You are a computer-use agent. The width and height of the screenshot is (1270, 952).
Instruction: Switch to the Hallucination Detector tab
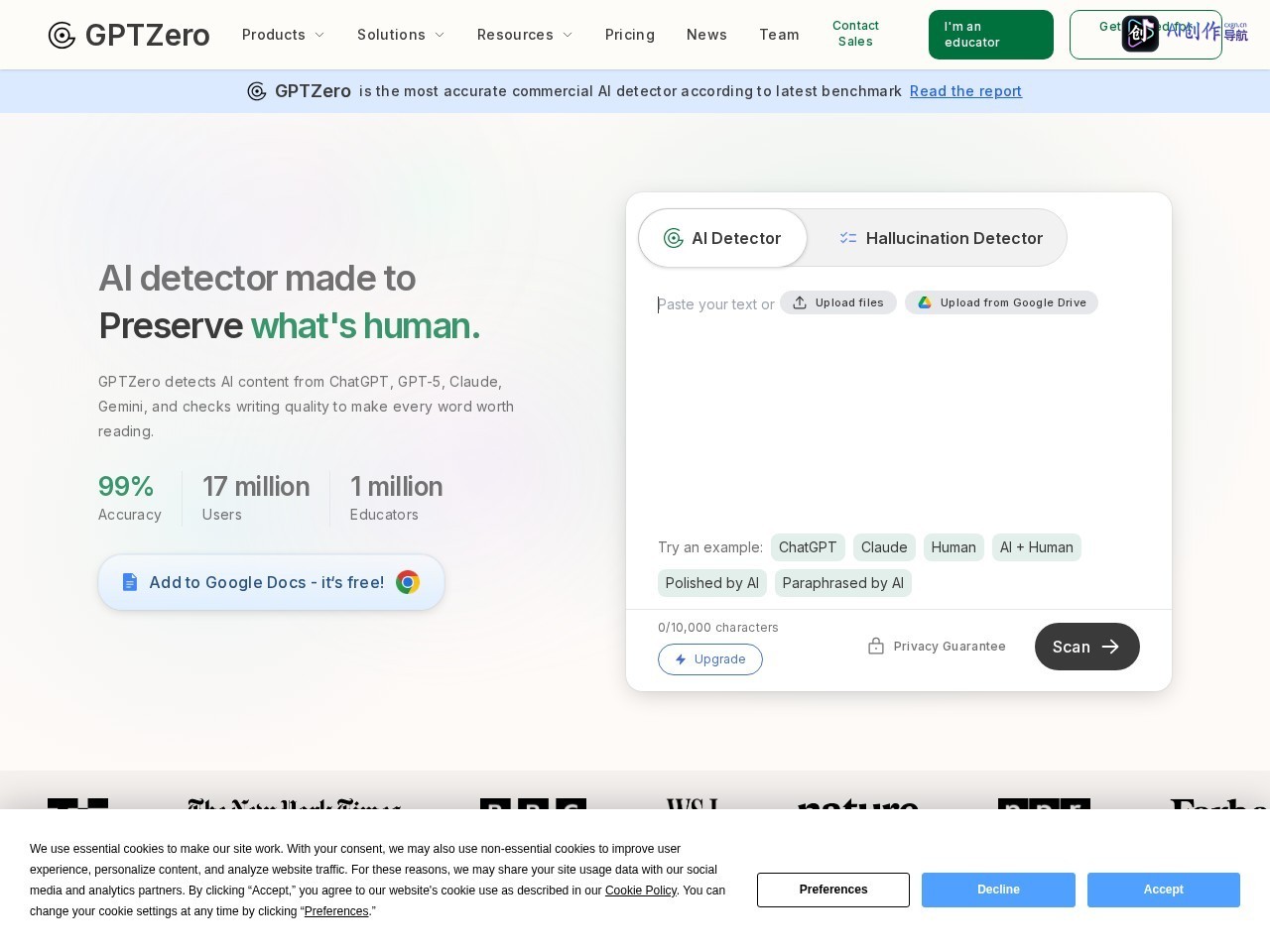coord(940,238)
